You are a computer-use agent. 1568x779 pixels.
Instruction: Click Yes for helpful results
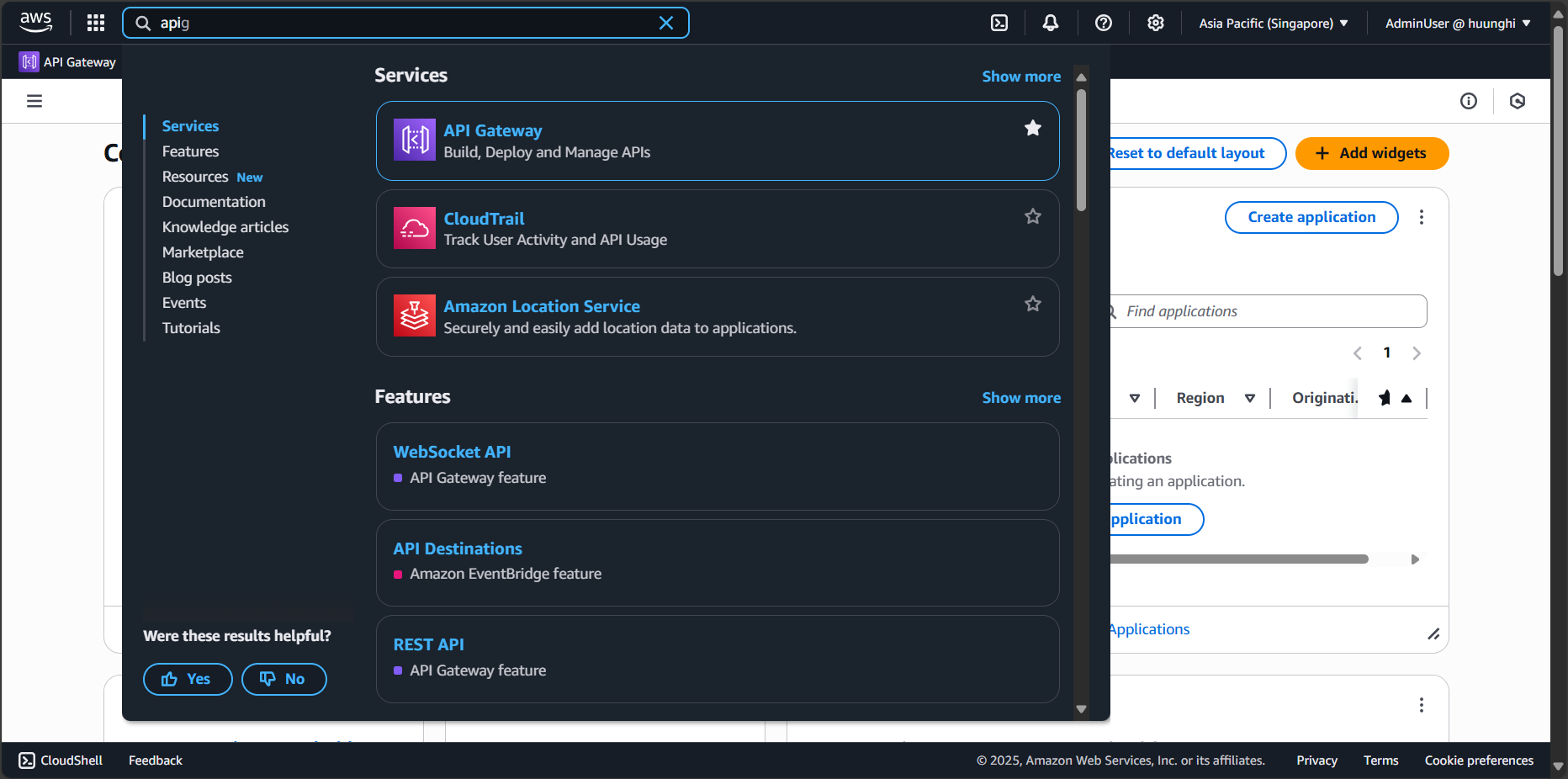(188, 679)
